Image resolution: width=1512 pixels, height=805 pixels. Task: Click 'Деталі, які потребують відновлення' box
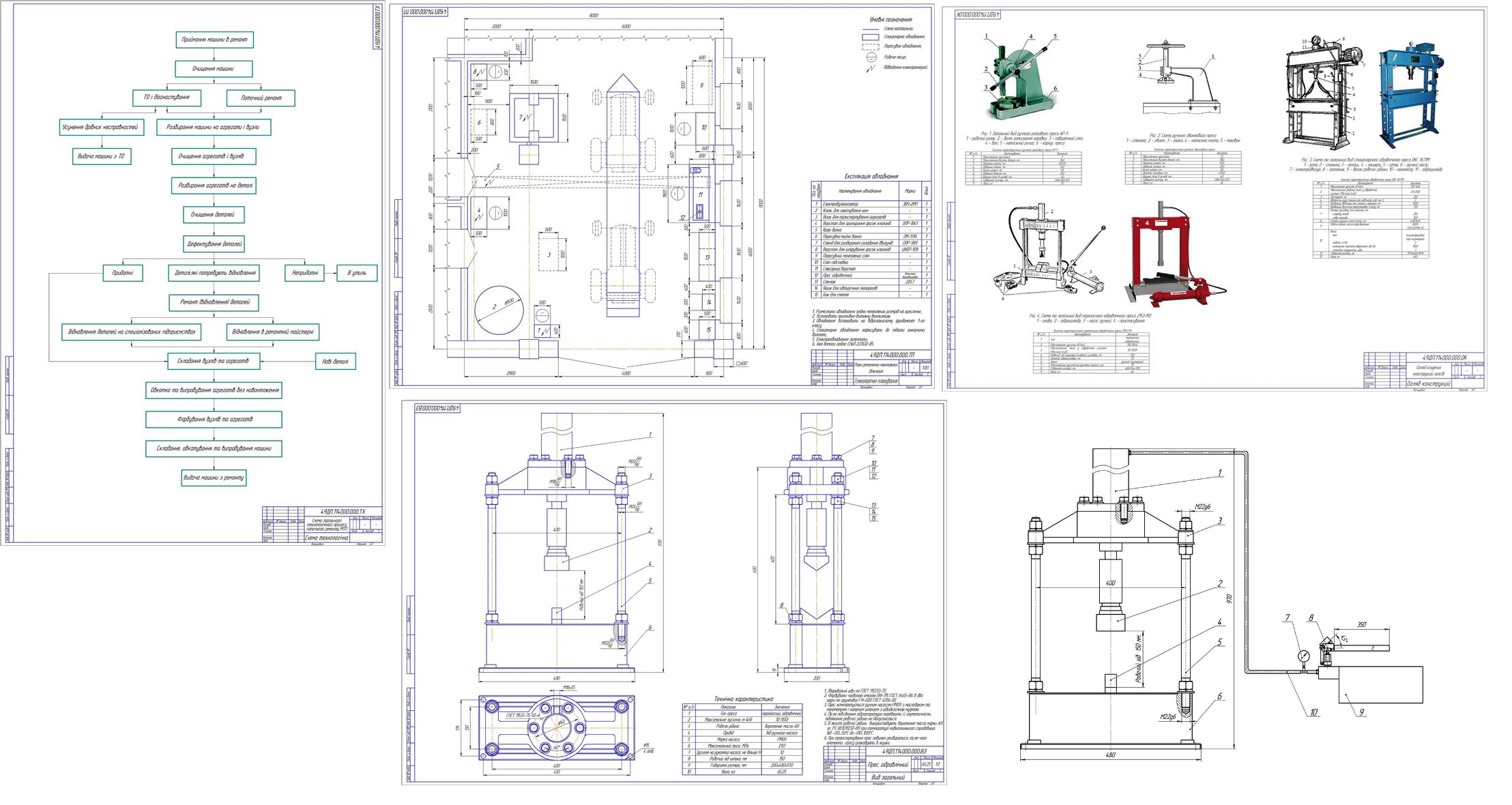(214, 273)
